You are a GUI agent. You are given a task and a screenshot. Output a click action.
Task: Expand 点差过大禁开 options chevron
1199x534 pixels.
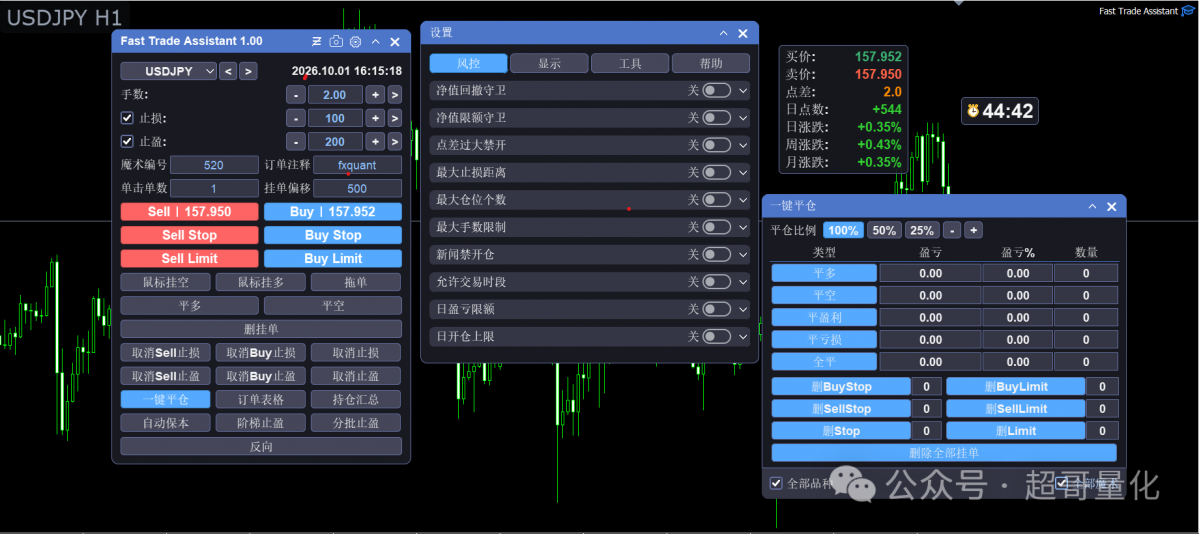click(742, 145)
